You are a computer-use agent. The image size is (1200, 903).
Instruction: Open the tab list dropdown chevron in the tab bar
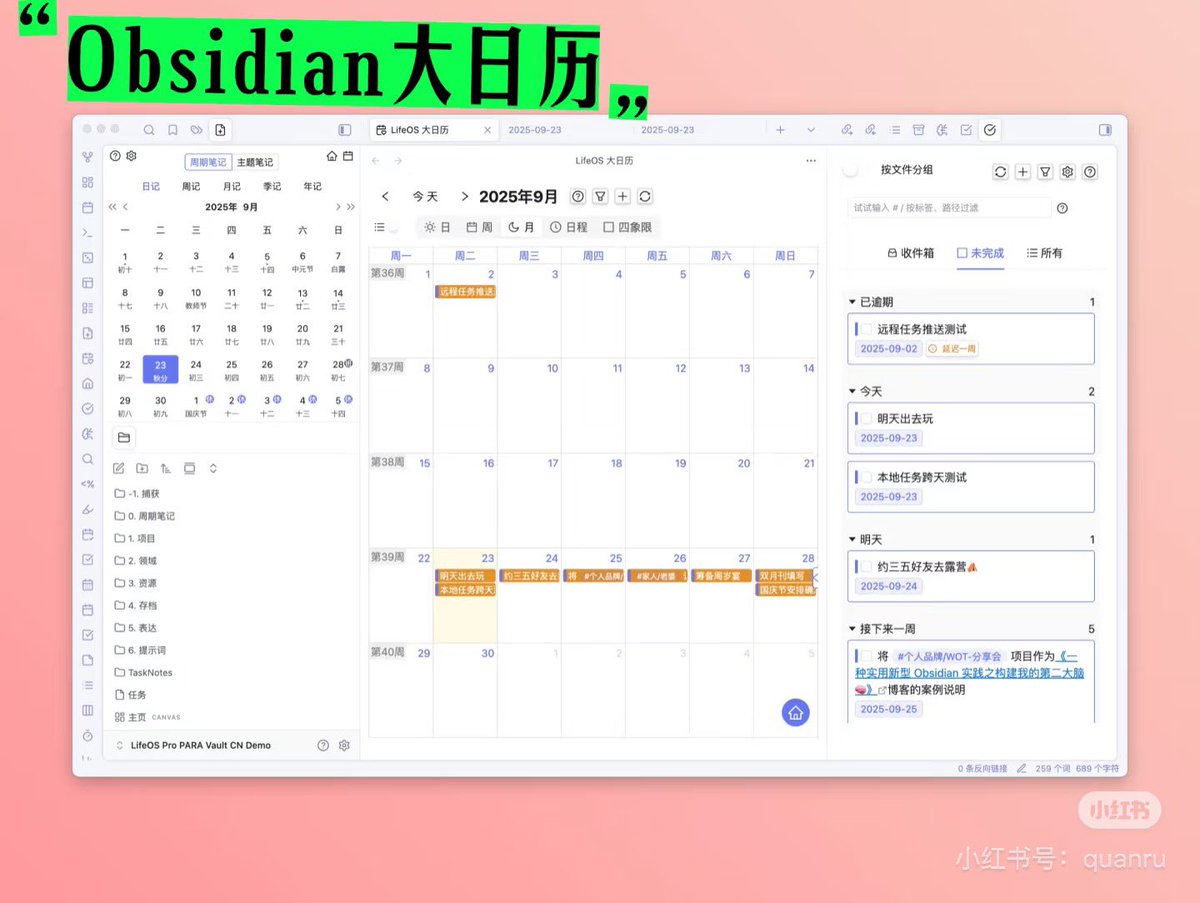[811, 130]
